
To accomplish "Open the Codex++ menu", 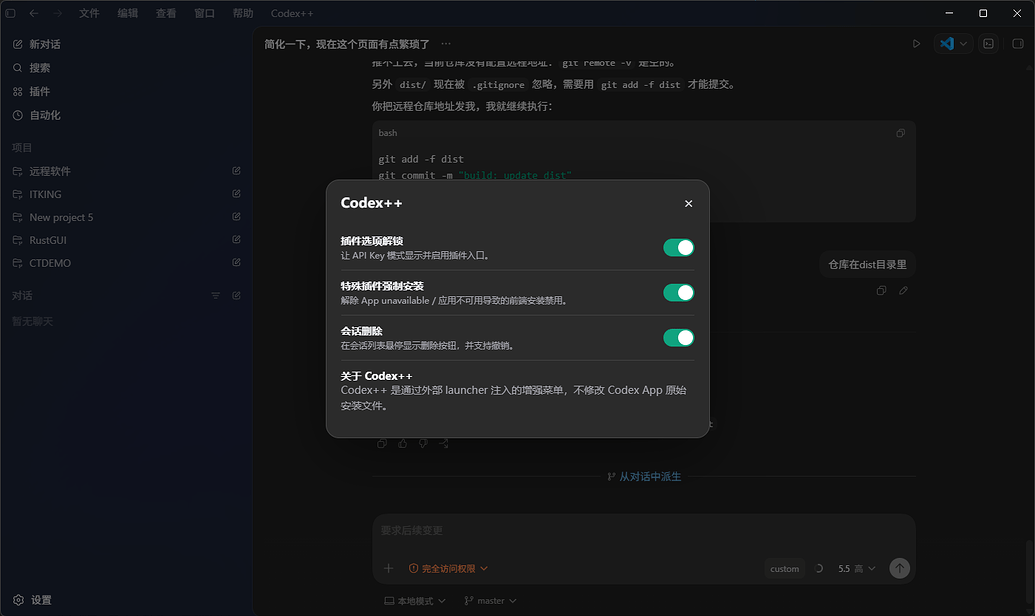I will coord(292,13).
